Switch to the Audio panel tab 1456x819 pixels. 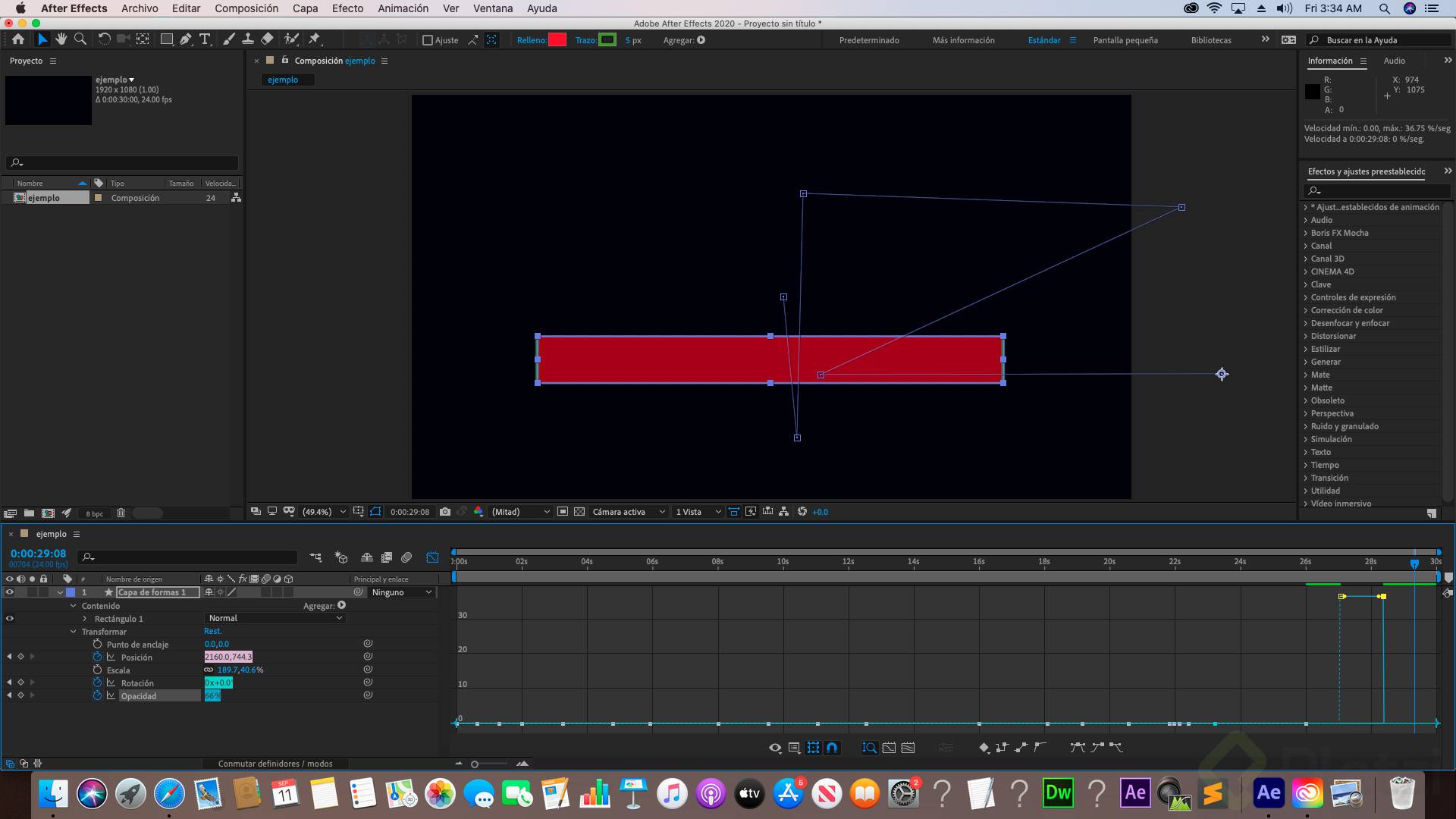1394,61
